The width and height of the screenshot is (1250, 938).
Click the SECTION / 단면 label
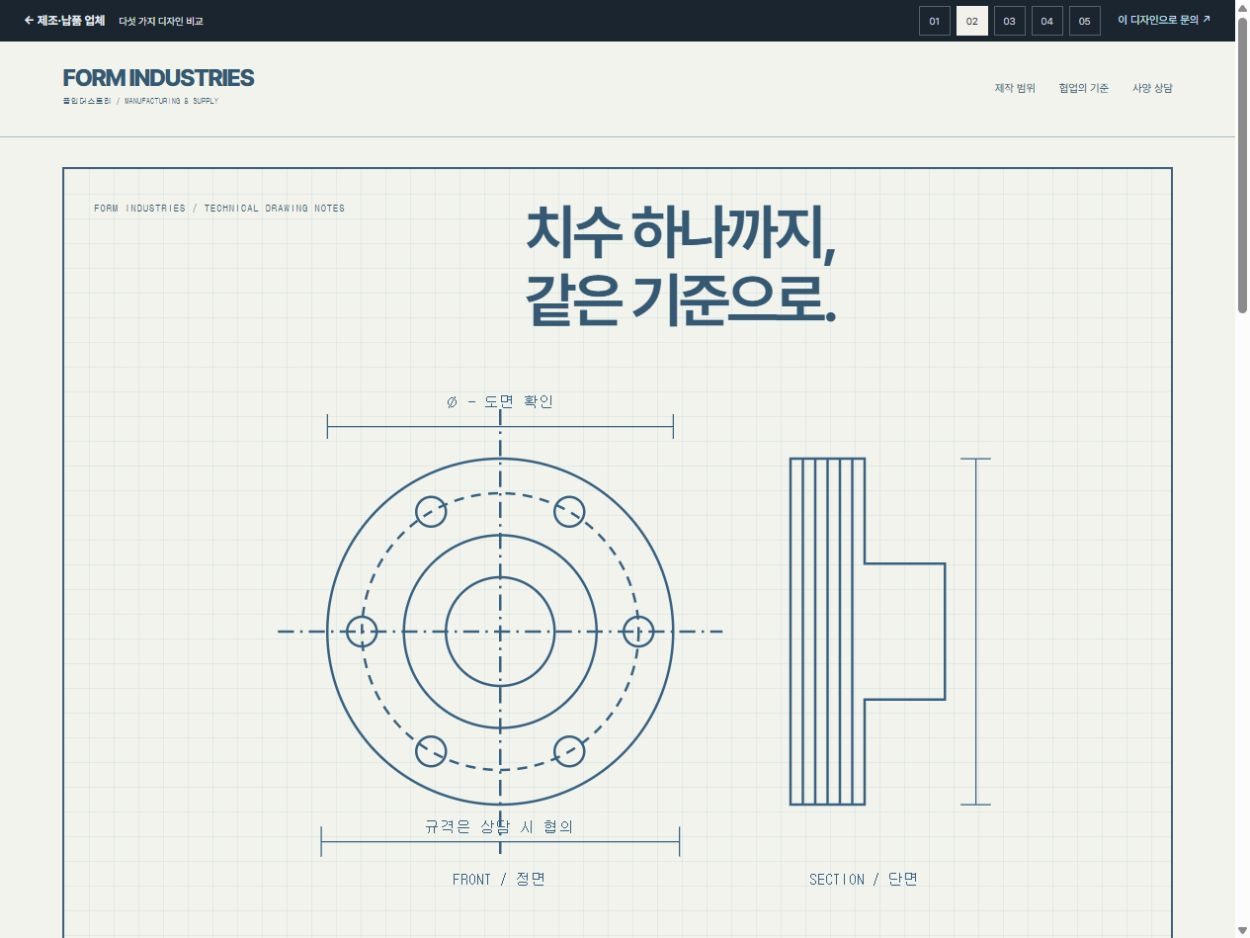864,879
